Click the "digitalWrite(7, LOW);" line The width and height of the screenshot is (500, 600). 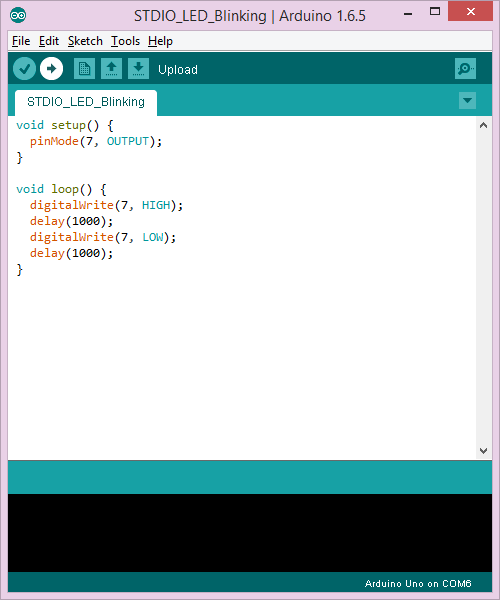tap(103, 238)
